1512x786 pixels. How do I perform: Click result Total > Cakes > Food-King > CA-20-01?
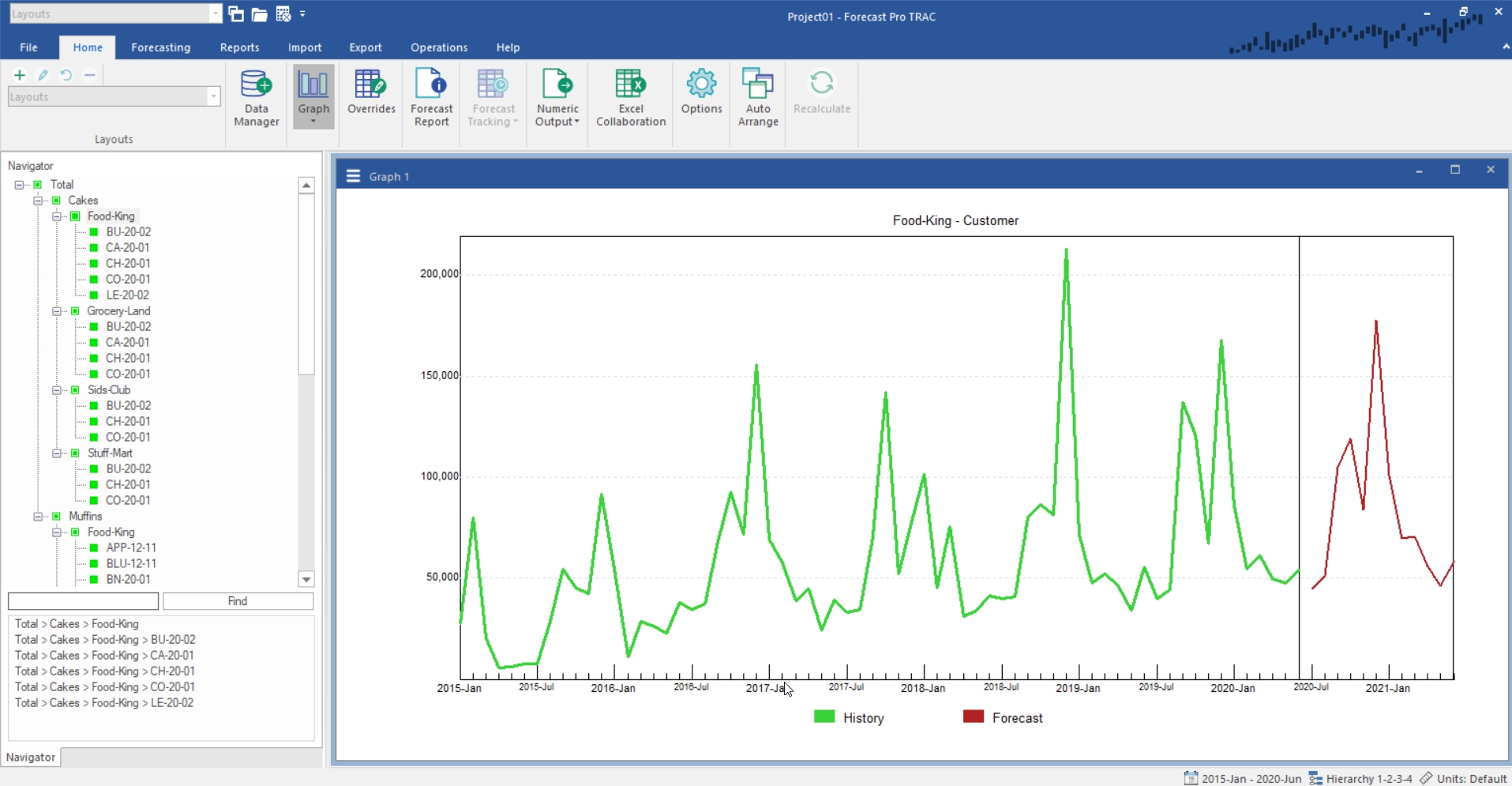pyautogui.click(x=104, y=656)
